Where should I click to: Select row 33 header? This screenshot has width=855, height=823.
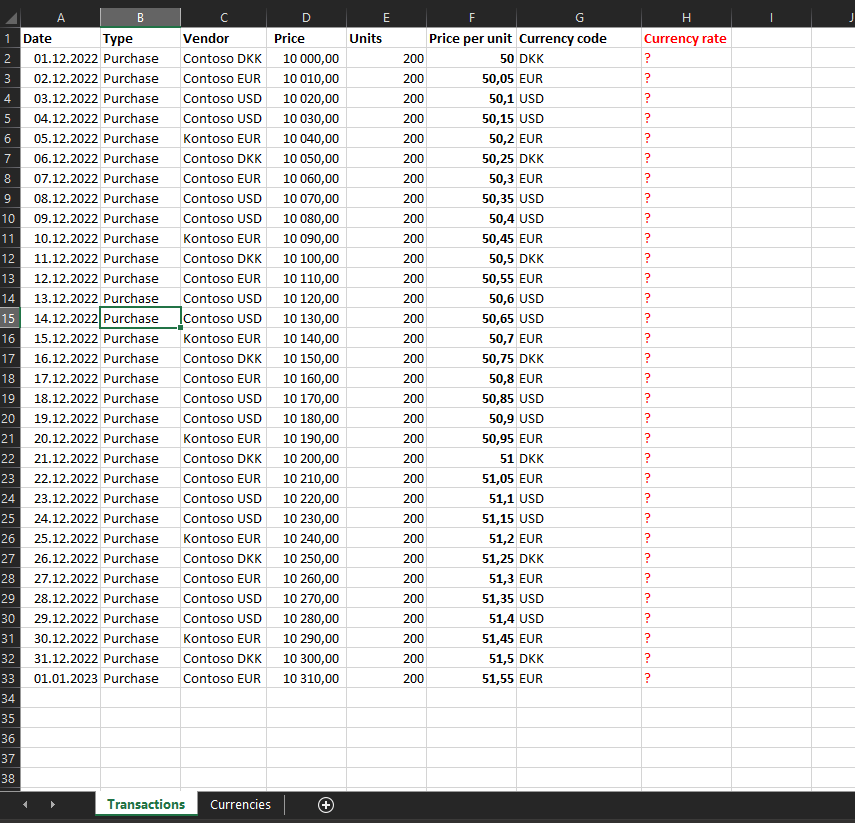pos(10,678)
